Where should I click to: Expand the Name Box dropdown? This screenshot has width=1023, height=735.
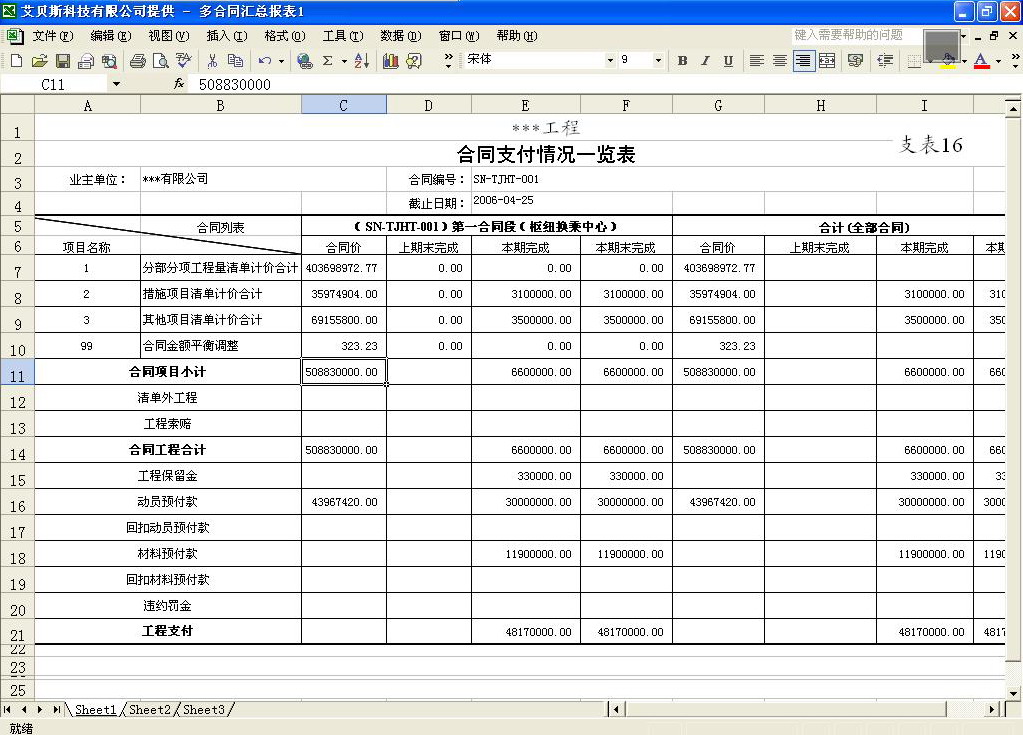pos(116,84)
